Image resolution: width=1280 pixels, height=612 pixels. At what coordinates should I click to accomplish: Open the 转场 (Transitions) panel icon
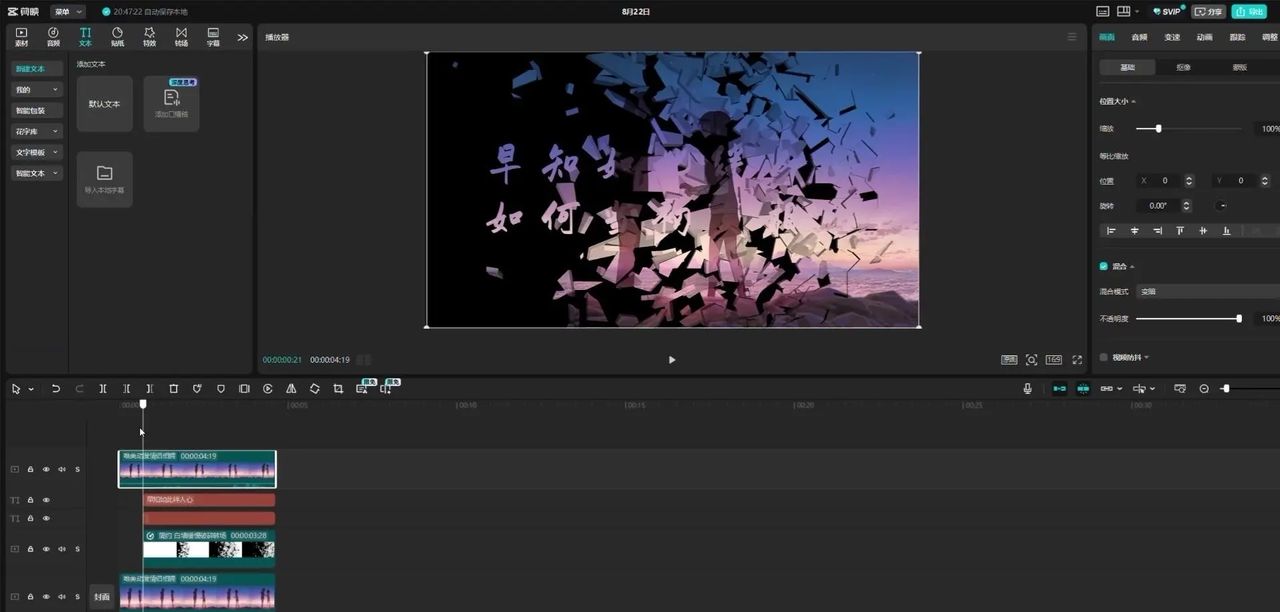point(181,36)
